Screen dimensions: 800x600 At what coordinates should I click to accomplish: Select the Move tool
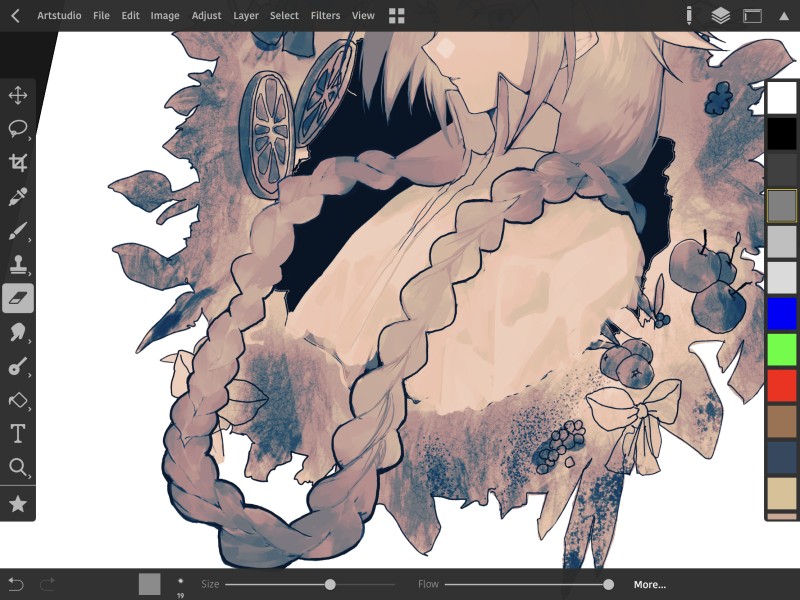[18, 95]
